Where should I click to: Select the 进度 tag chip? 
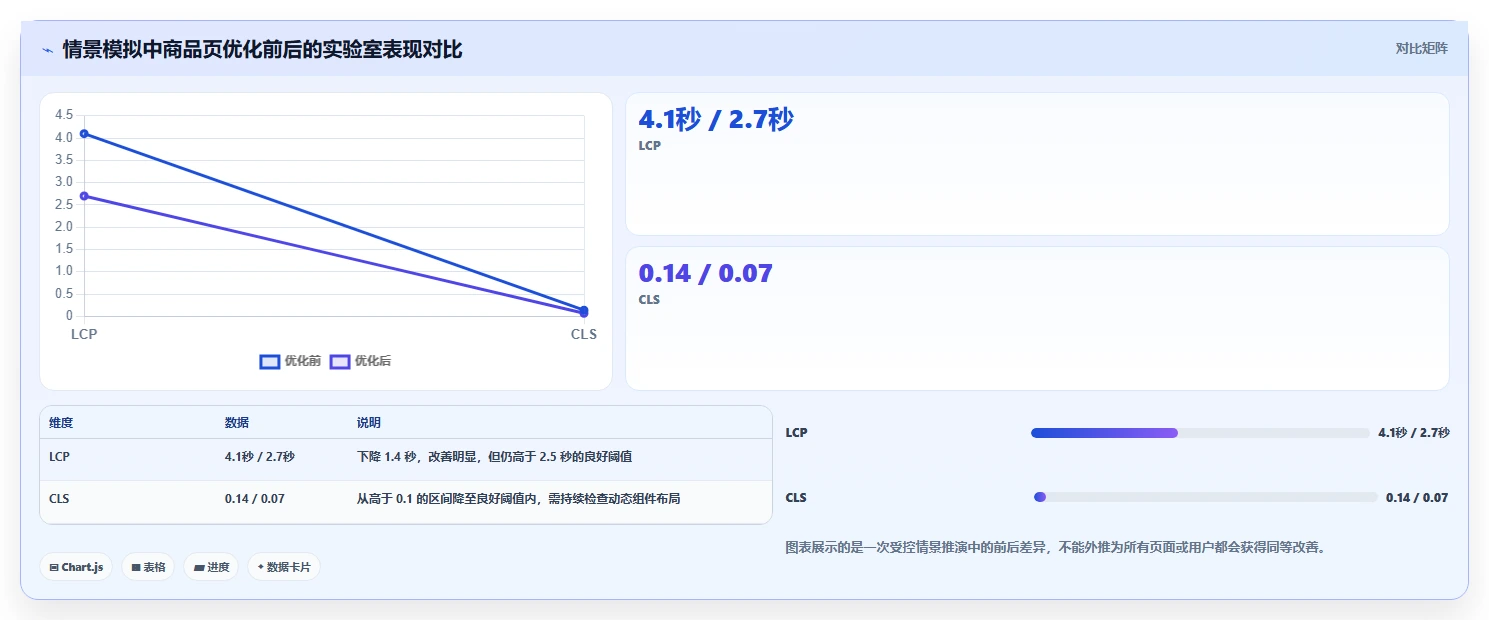[211, 567]
